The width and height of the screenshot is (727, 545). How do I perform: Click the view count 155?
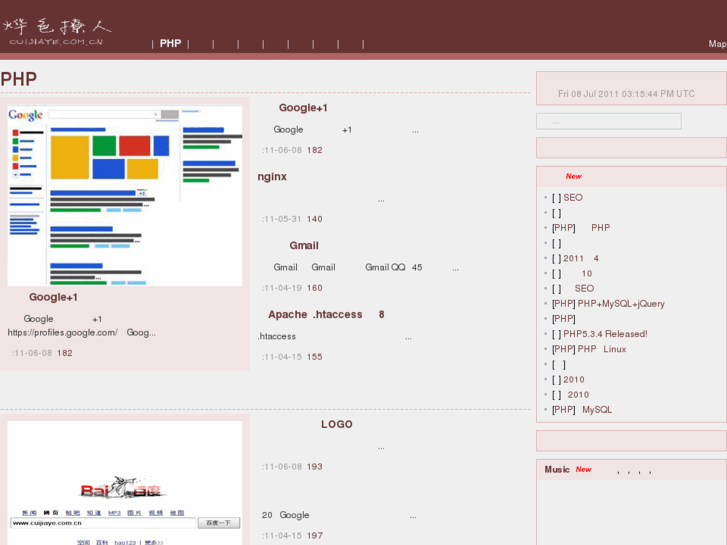[314, 357]
